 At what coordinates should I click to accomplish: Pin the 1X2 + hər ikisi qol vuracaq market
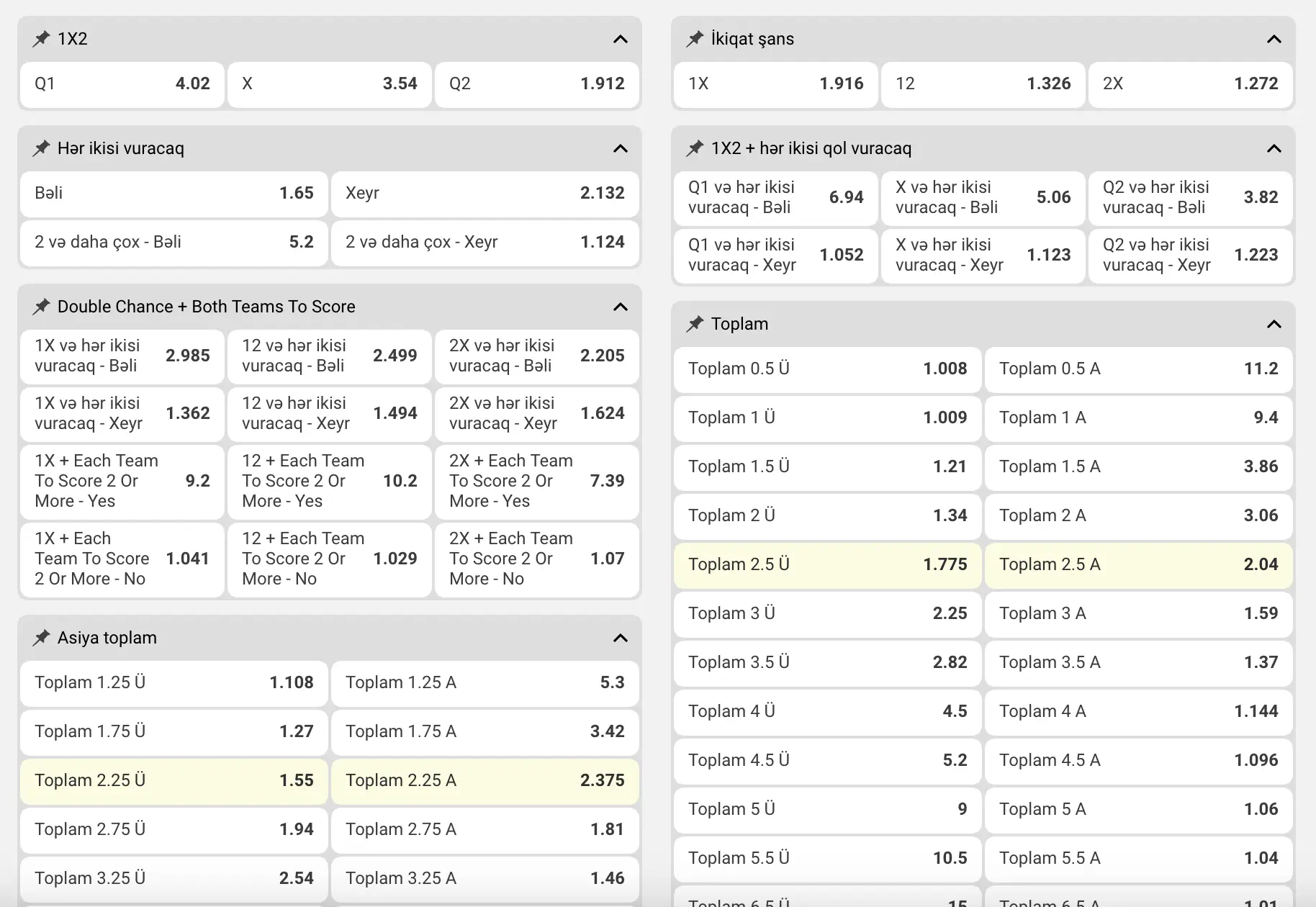pos(695,148)
